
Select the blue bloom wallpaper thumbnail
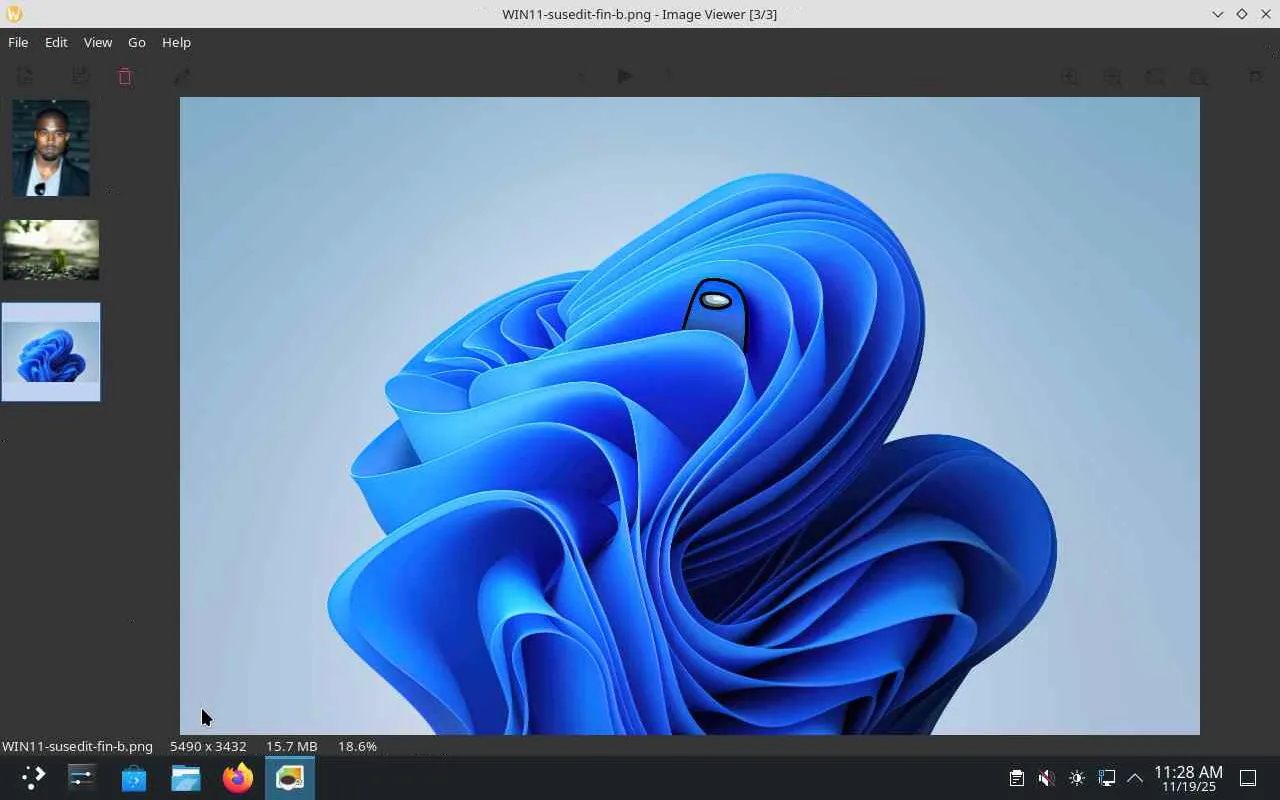point(51,352)
